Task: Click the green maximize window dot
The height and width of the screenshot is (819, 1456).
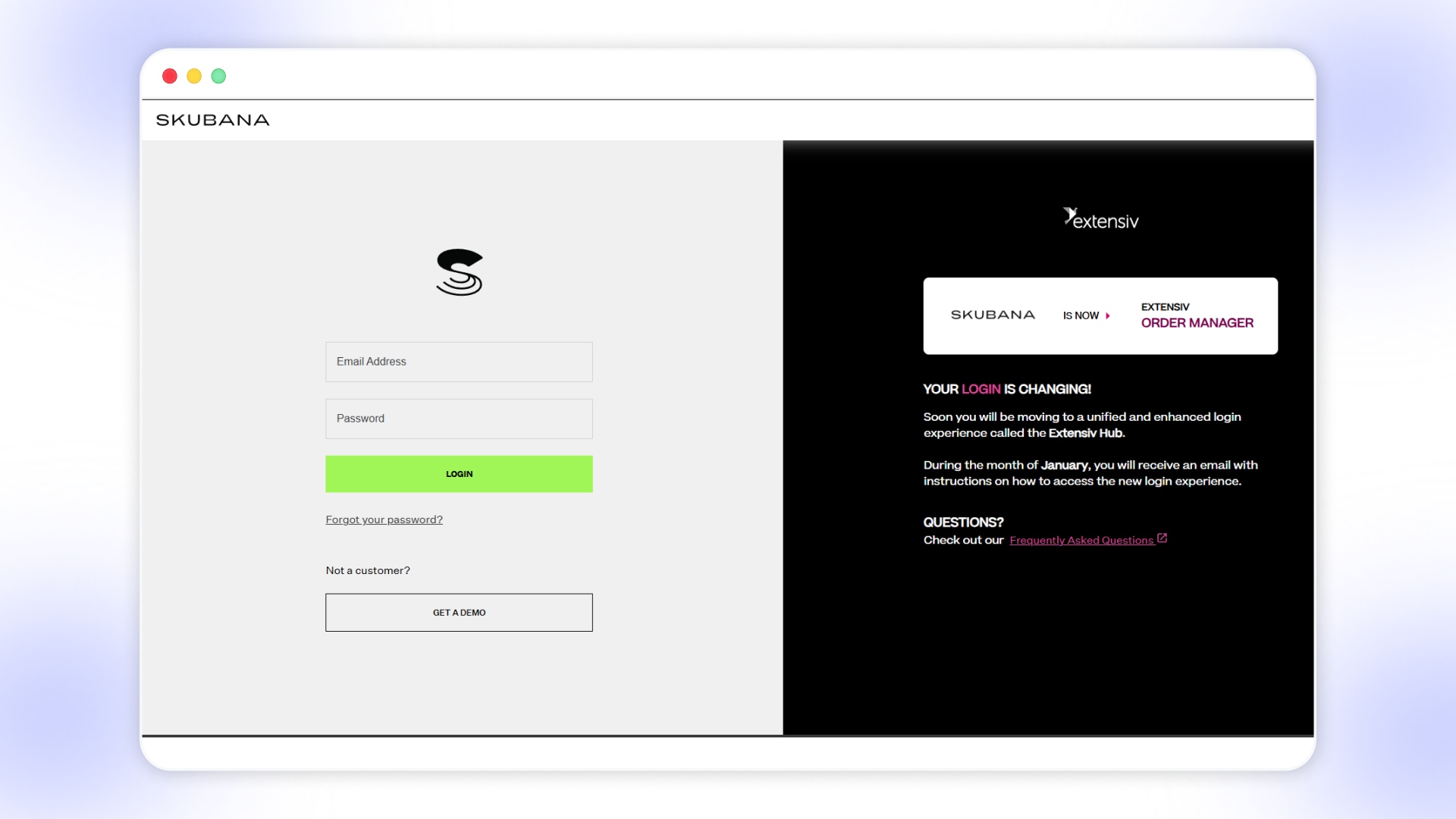Action: [218, 76]
